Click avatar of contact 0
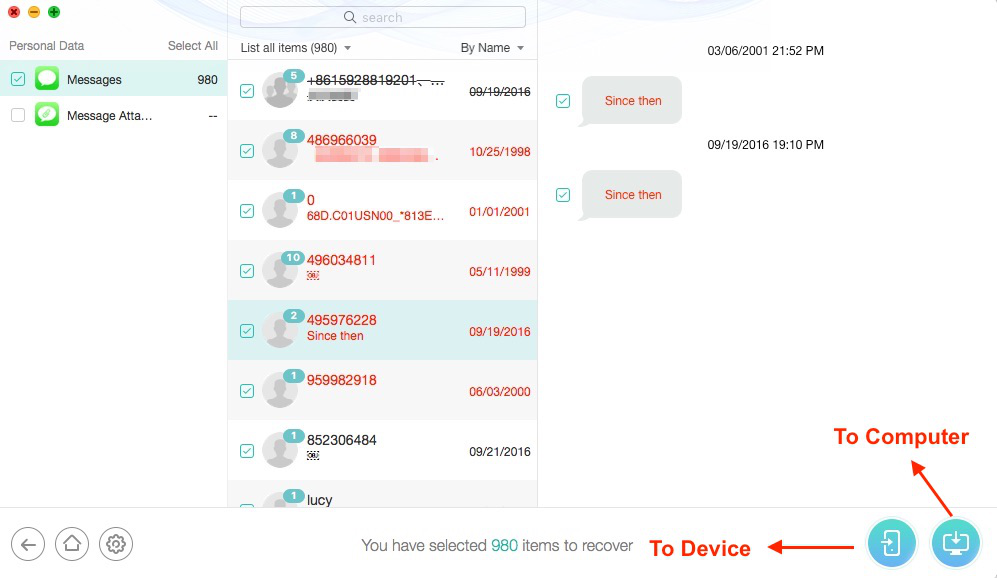997x578 pixels. click(x=280, y=210)
